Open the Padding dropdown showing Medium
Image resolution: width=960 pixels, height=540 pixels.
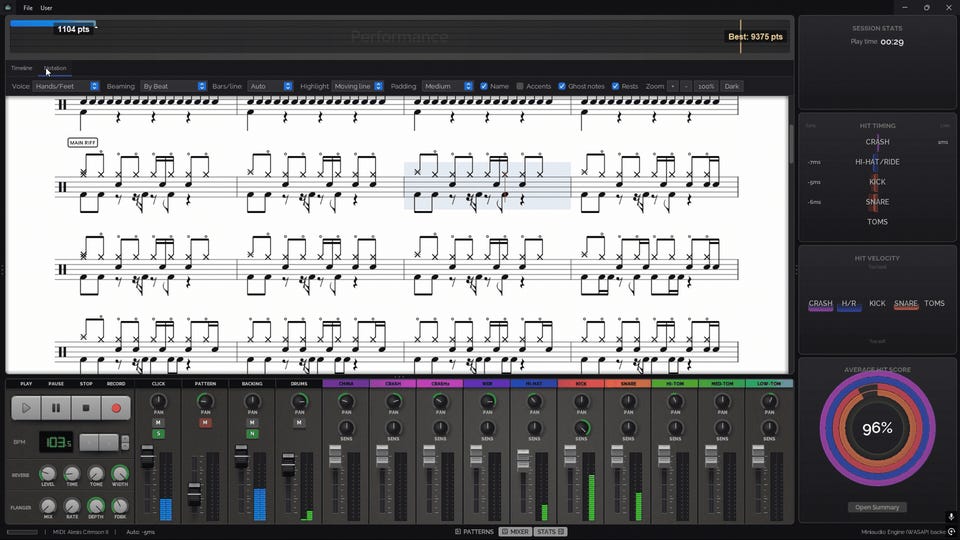pyautogui.click(x=447, y=86)
